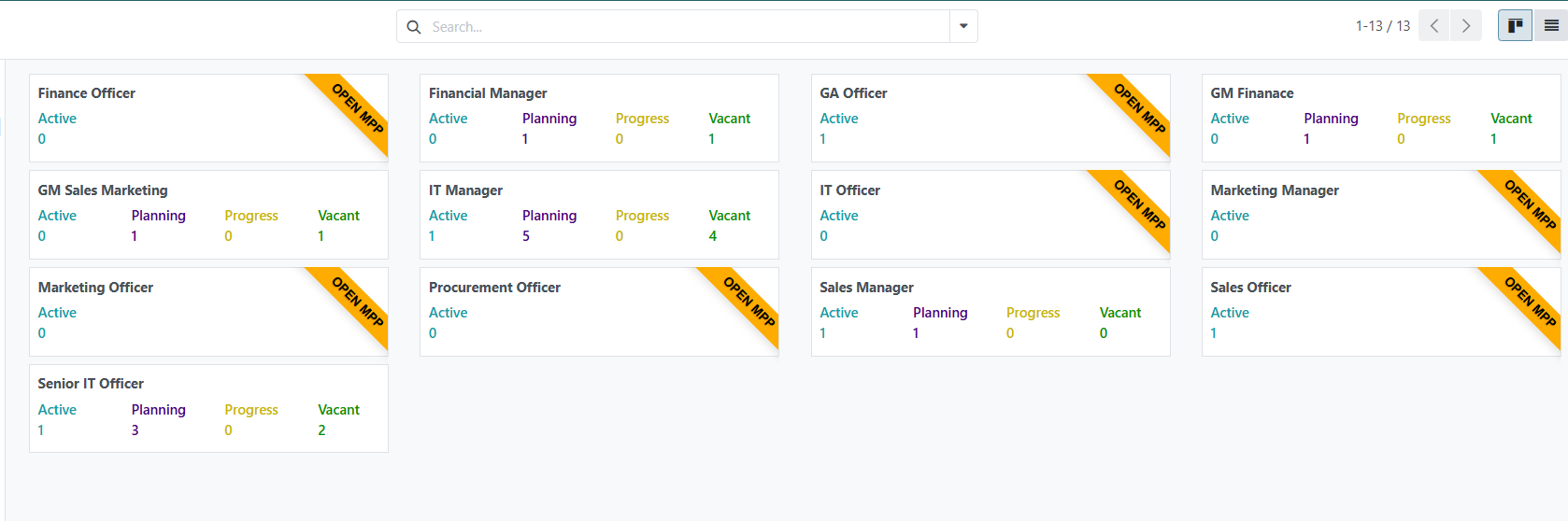Switch to kanban view
Screen dimensions: 1568x521
tap(1515, 26)
